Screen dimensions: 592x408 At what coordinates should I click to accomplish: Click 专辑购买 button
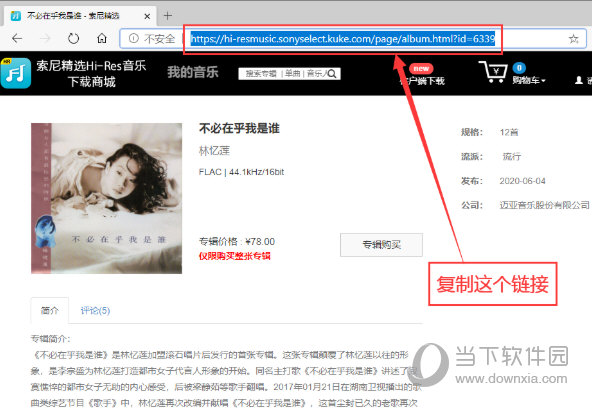381,245
